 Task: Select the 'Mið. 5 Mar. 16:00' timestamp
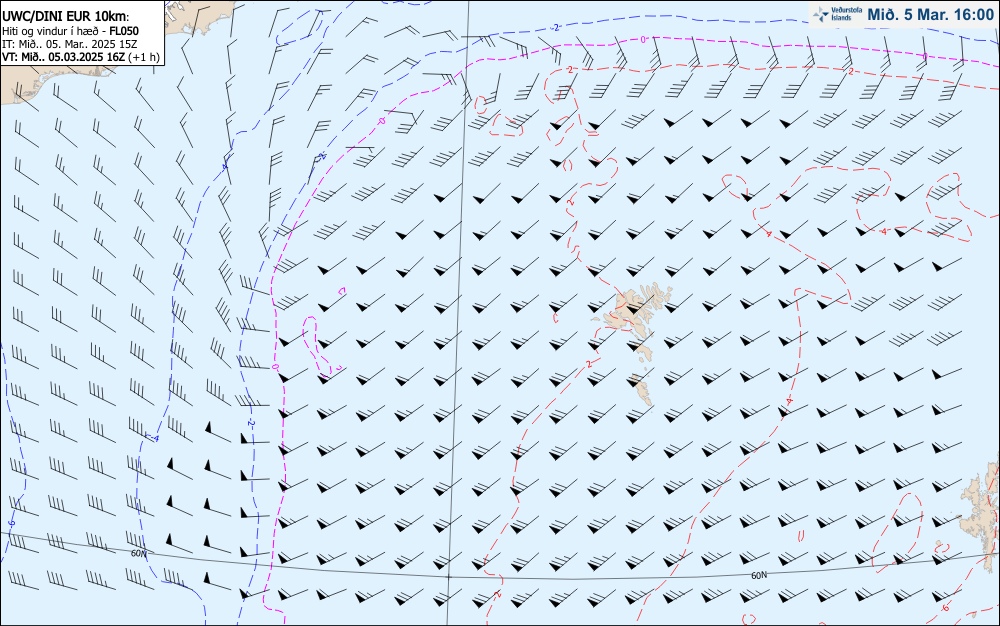click(930, 15)
